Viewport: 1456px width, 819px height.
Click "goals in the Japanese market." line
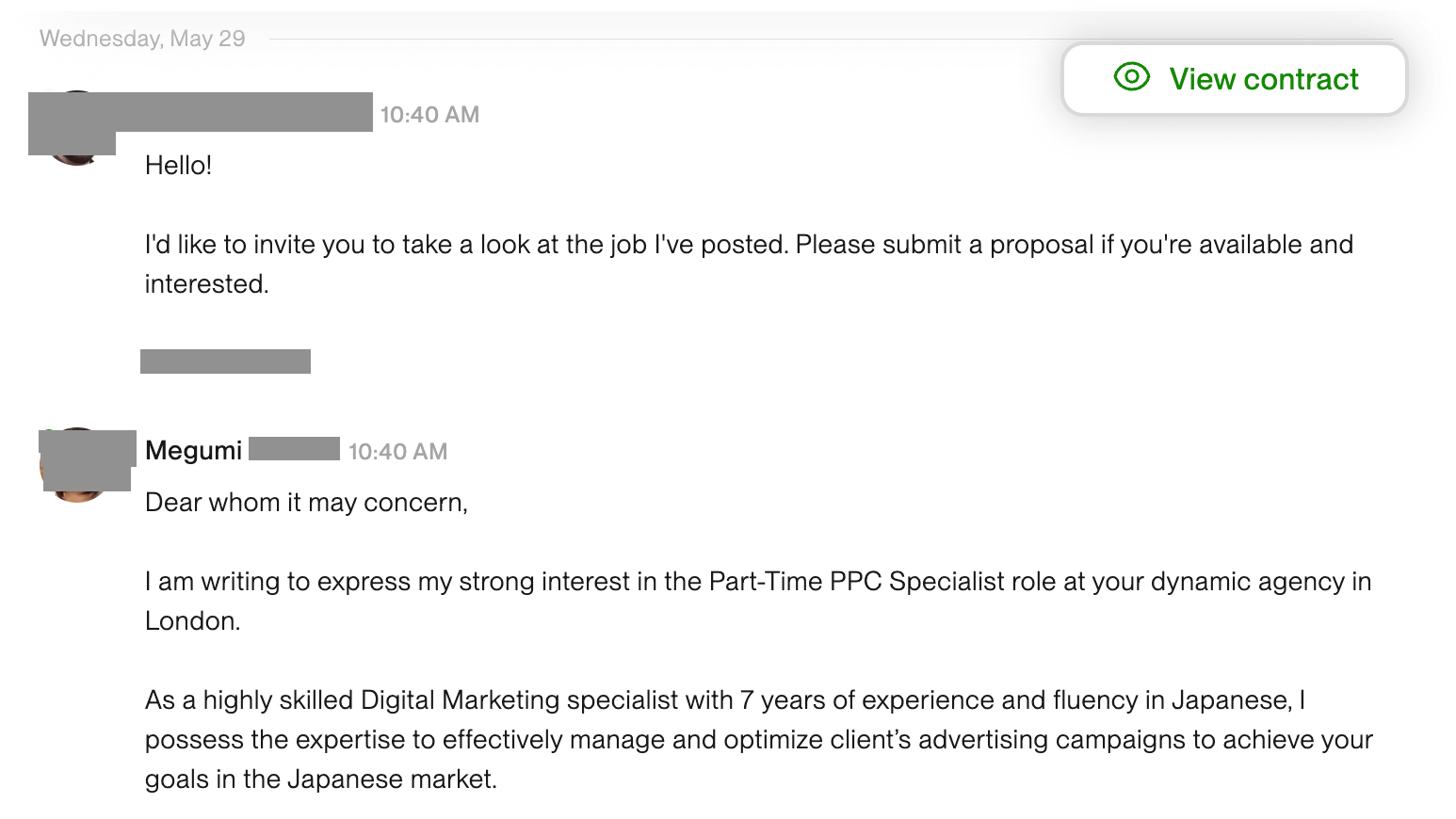320,779
